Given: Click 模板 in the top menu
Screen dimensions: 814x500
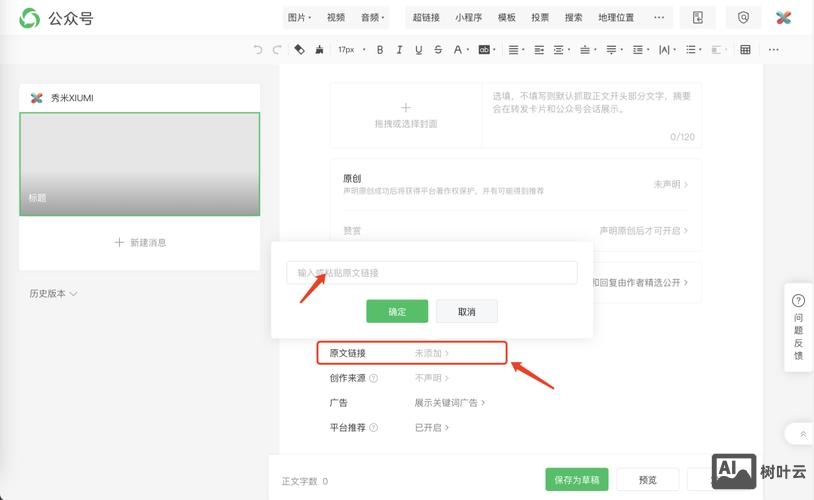Looking at the screenshot, I should tap(506, 18).
